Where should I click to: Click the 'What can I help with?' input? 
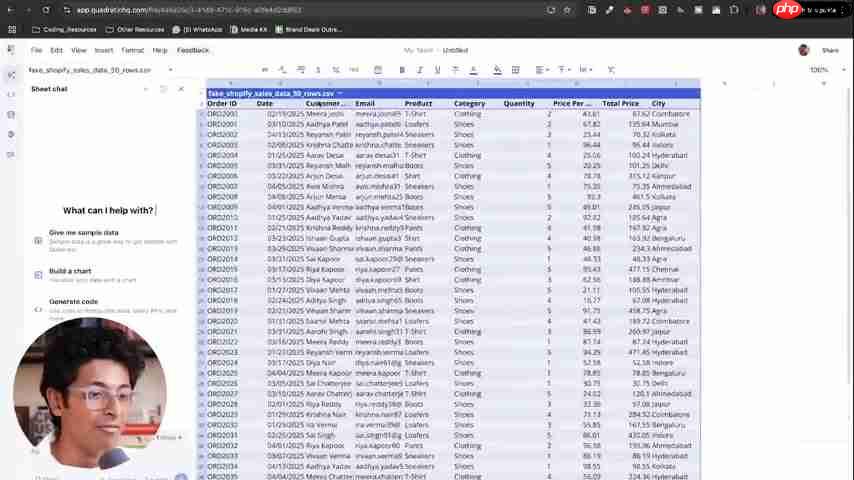point(108,210)
